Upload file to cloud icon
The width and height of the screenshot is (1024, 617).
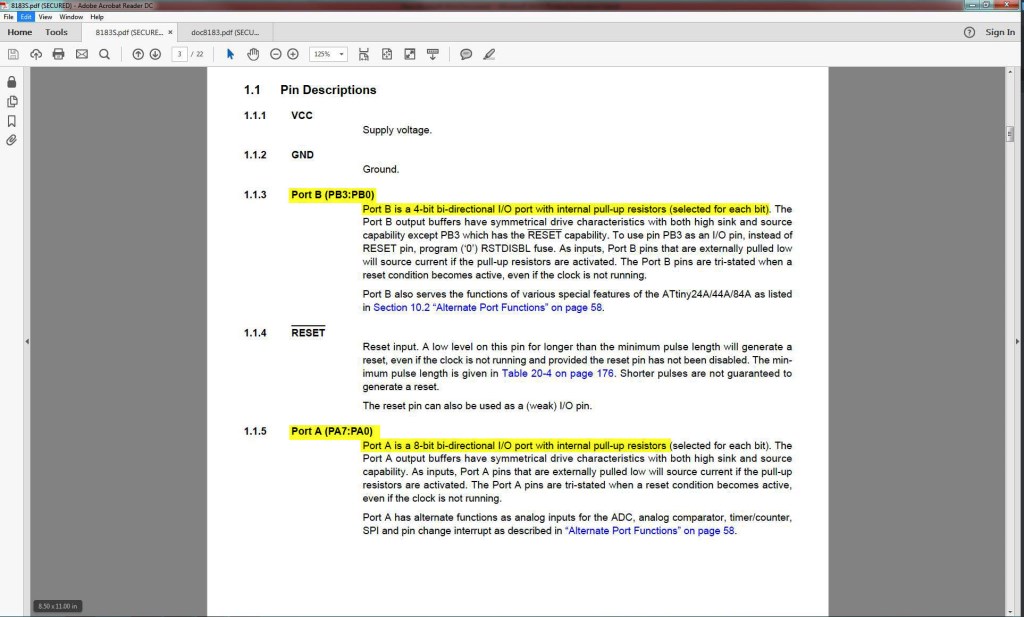tap(36, 54)
